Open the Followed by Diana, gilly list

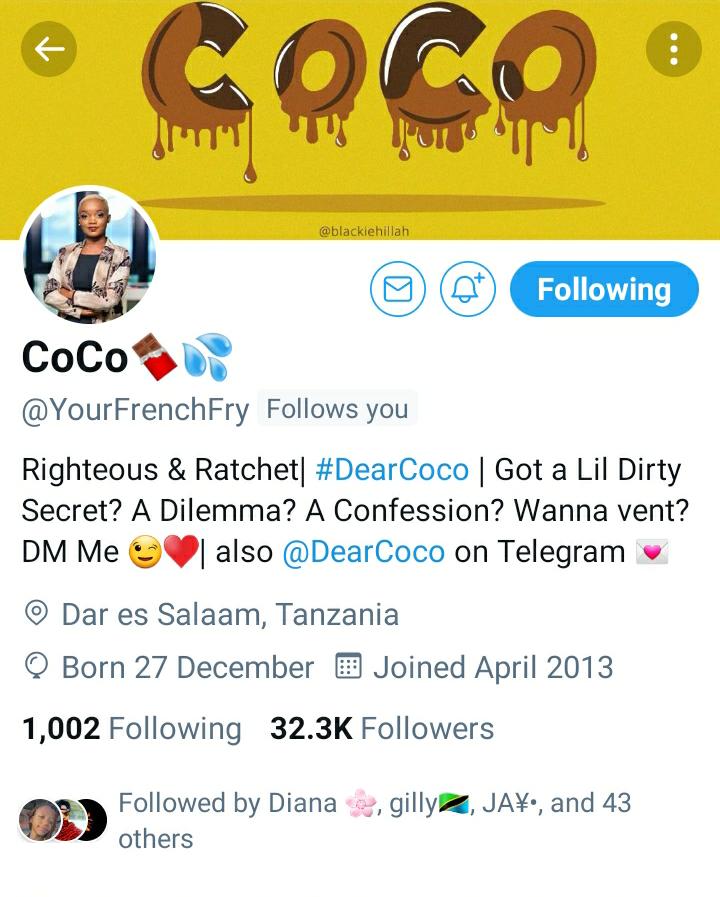click(x=375, y=820)
